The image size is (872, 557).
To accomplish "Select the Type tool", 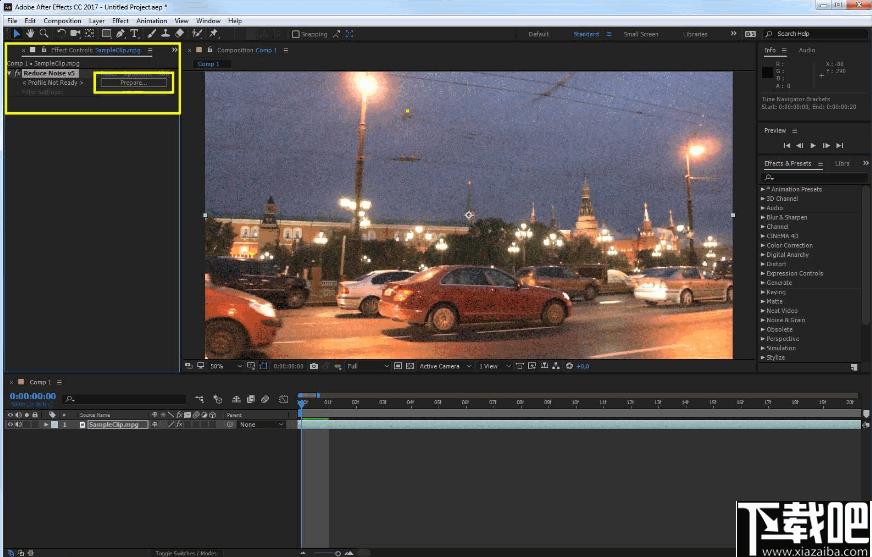I will coord(134,34).
